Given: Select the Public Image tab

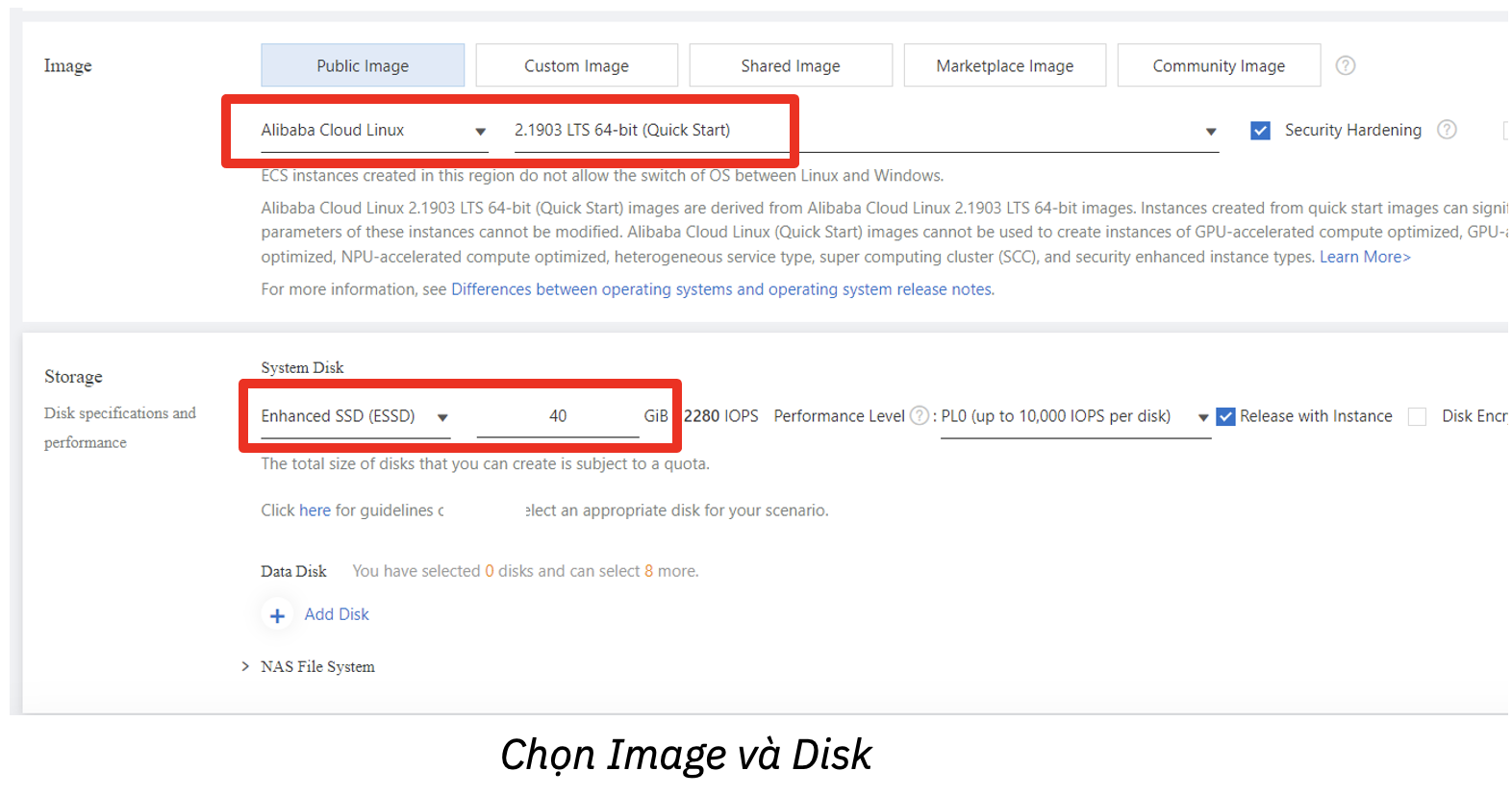Looking at the screenshot, I should 363,65.
